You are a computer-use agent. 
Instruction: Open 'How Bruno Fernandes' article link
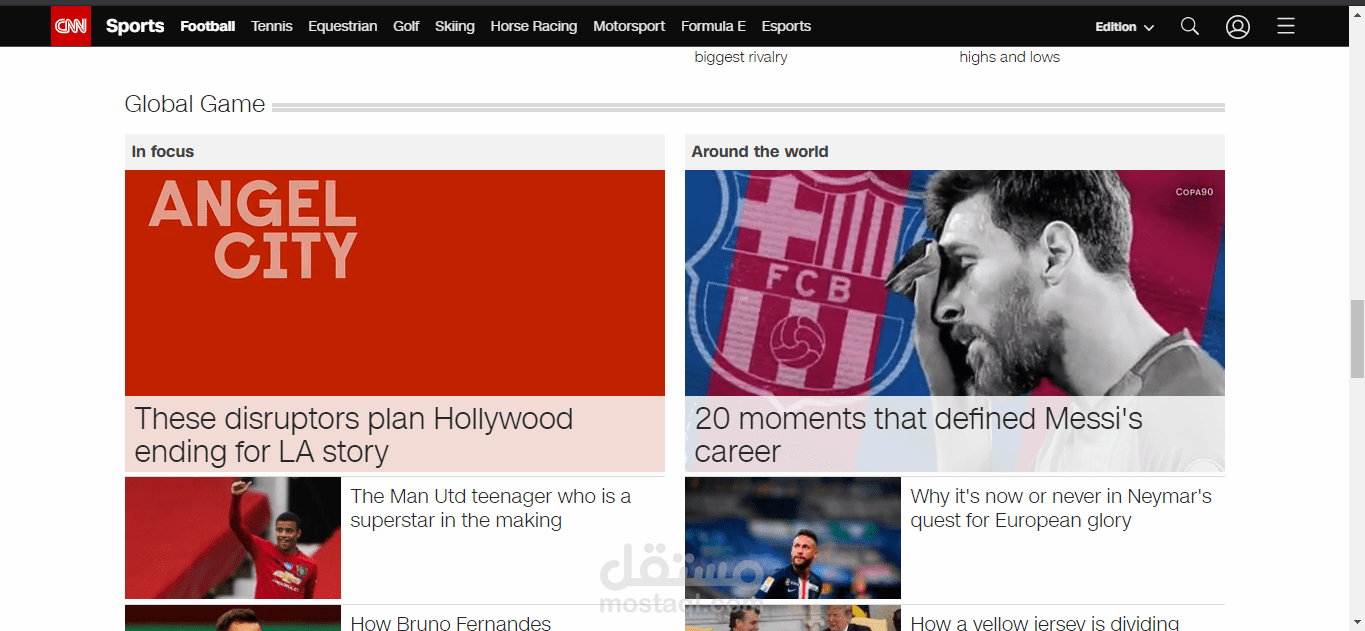[451, 622]
